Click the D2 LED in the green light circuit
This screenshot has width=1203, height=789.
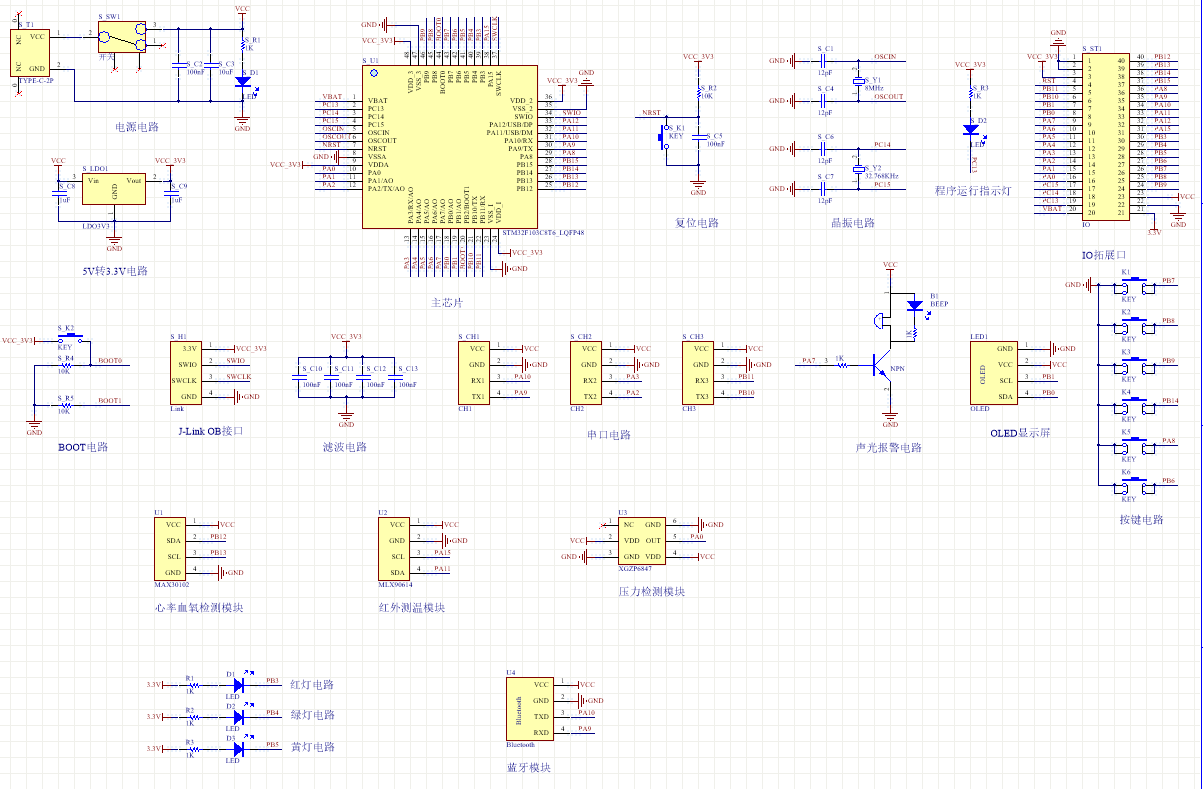click(238, 717)
